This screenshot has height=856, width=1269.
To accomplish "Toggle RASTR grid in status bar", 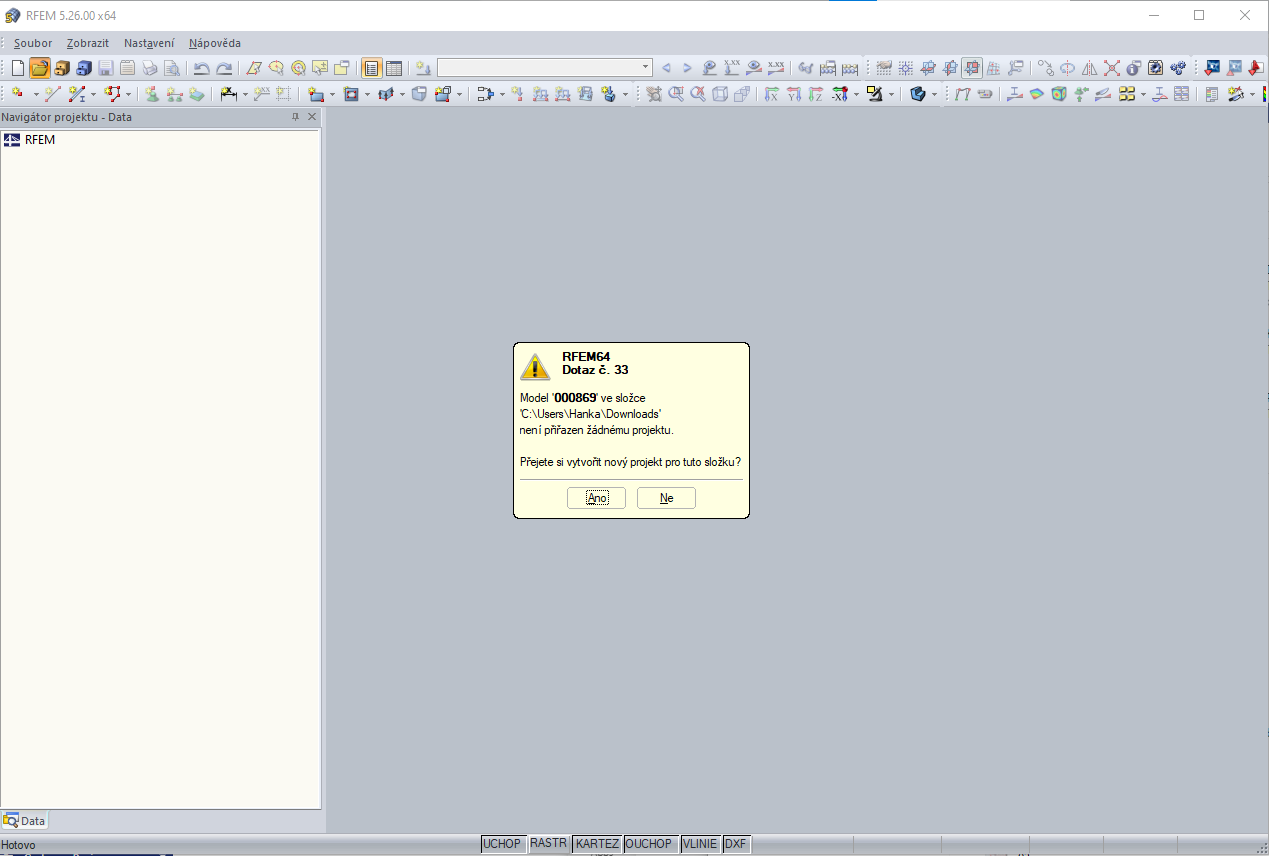I will point(549,844).
